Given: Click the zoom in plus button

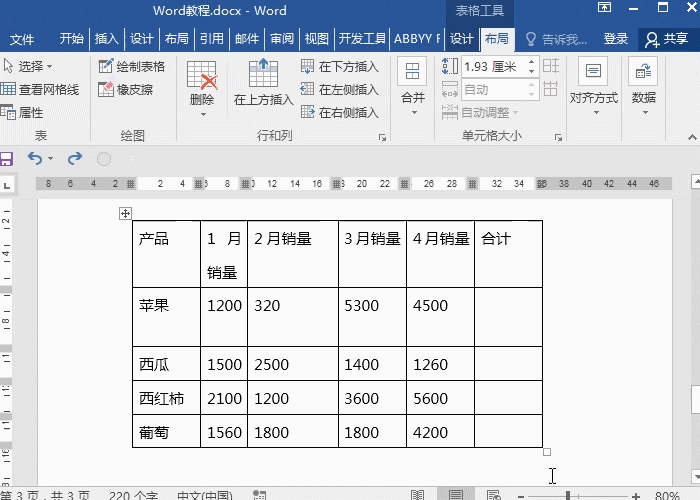Looking at the screenshot, I should 636,496.
